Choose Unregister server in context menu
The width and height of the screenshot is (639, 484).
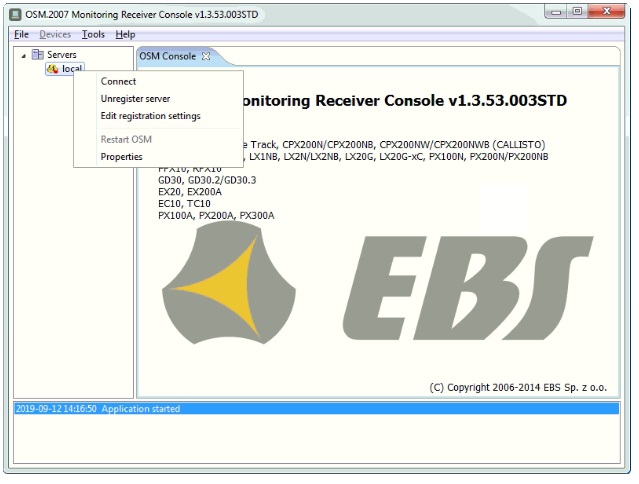click(135, 99)
